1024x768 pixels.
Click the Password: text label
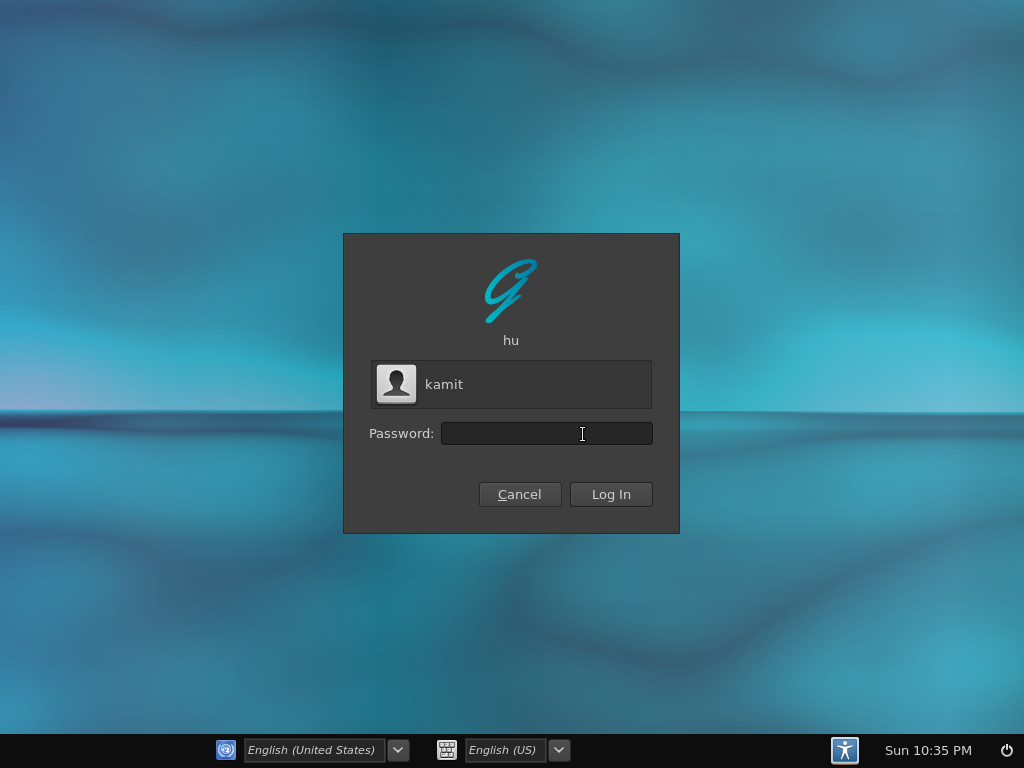point(400,433)
